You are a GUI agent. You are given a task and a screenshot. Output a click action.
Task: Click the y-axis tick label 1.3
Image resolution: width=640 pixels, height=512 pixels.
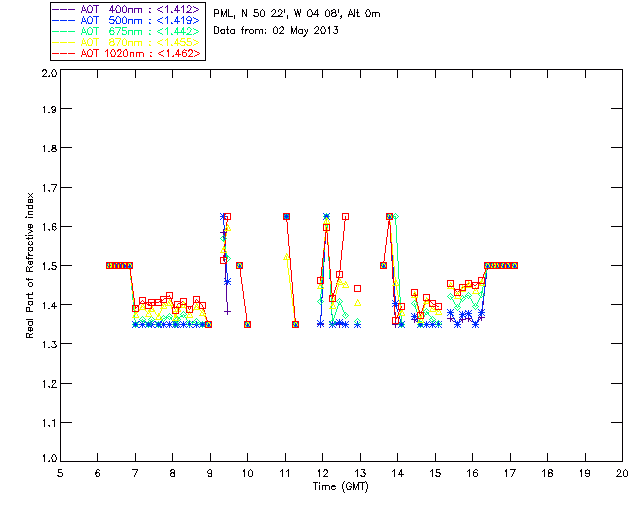point(49,344)
